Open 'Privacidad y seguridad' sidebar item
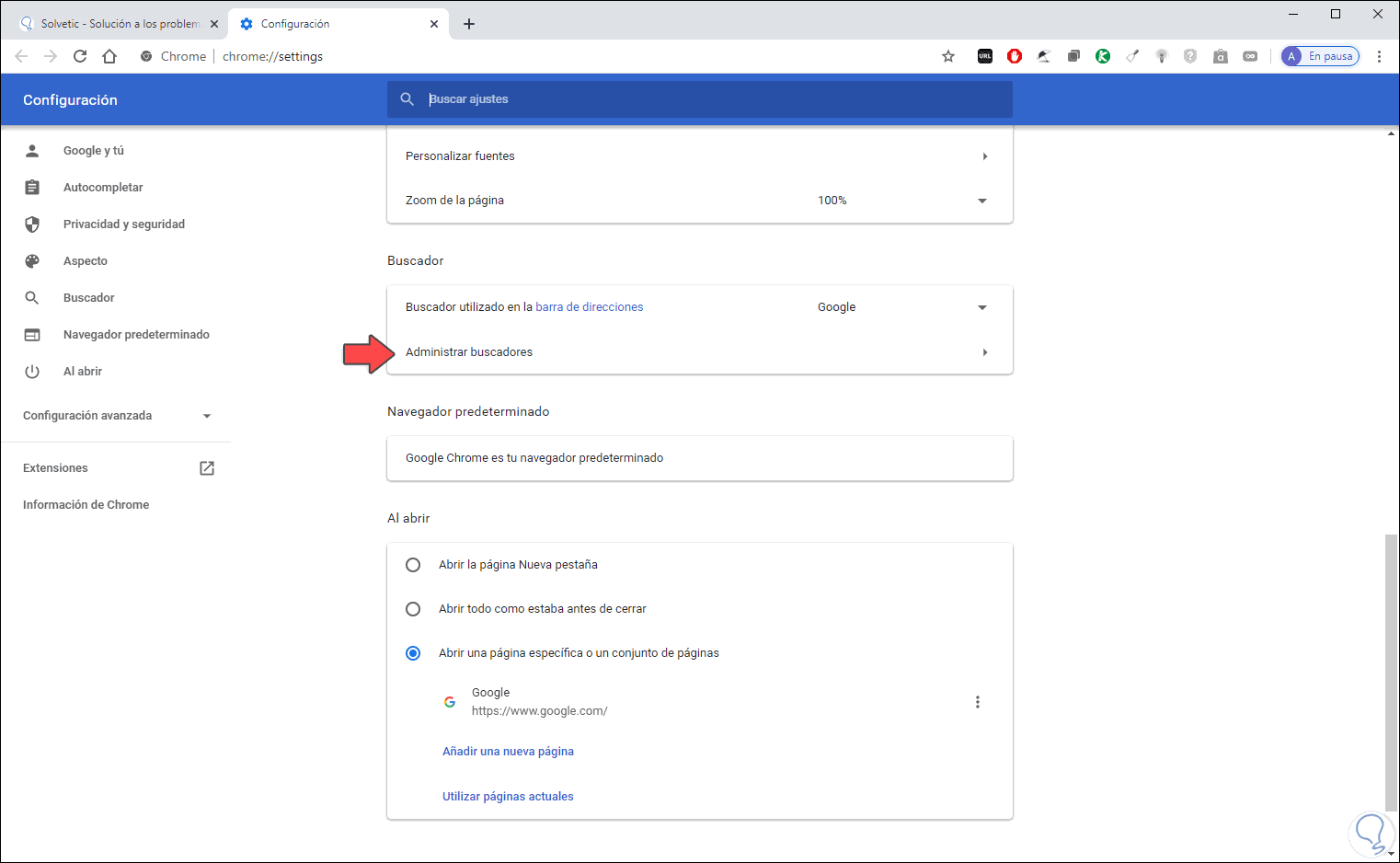Image resolution: width=1400 pixels, height=863 pixels. 123,224
